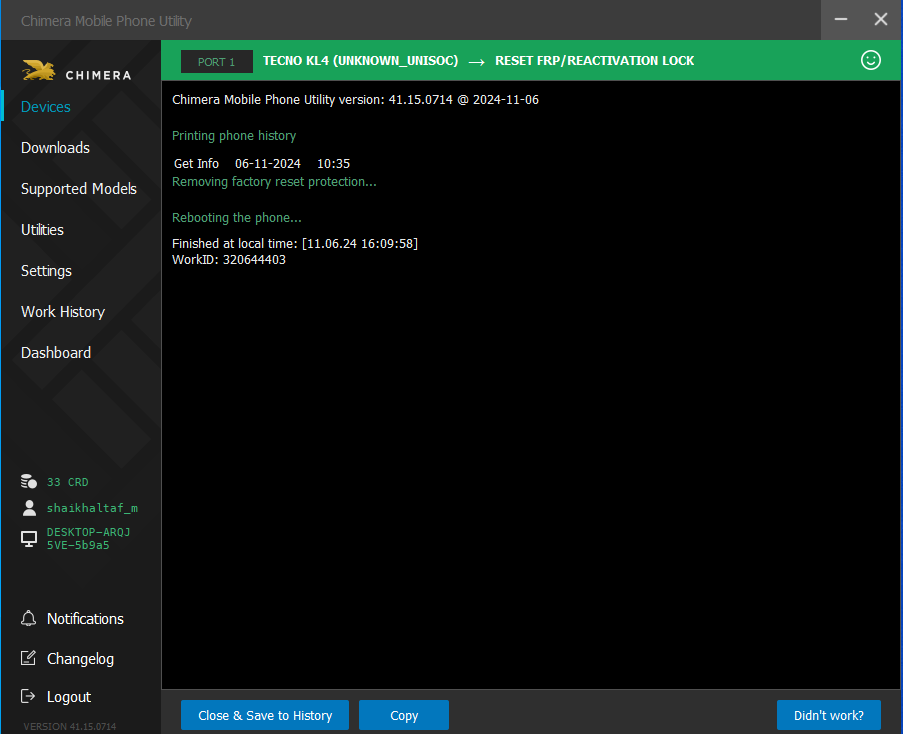The height and width of the screenshot is (734, 903).
Task: Click Removing factory reset protection... line
Action: coord(274,181)
